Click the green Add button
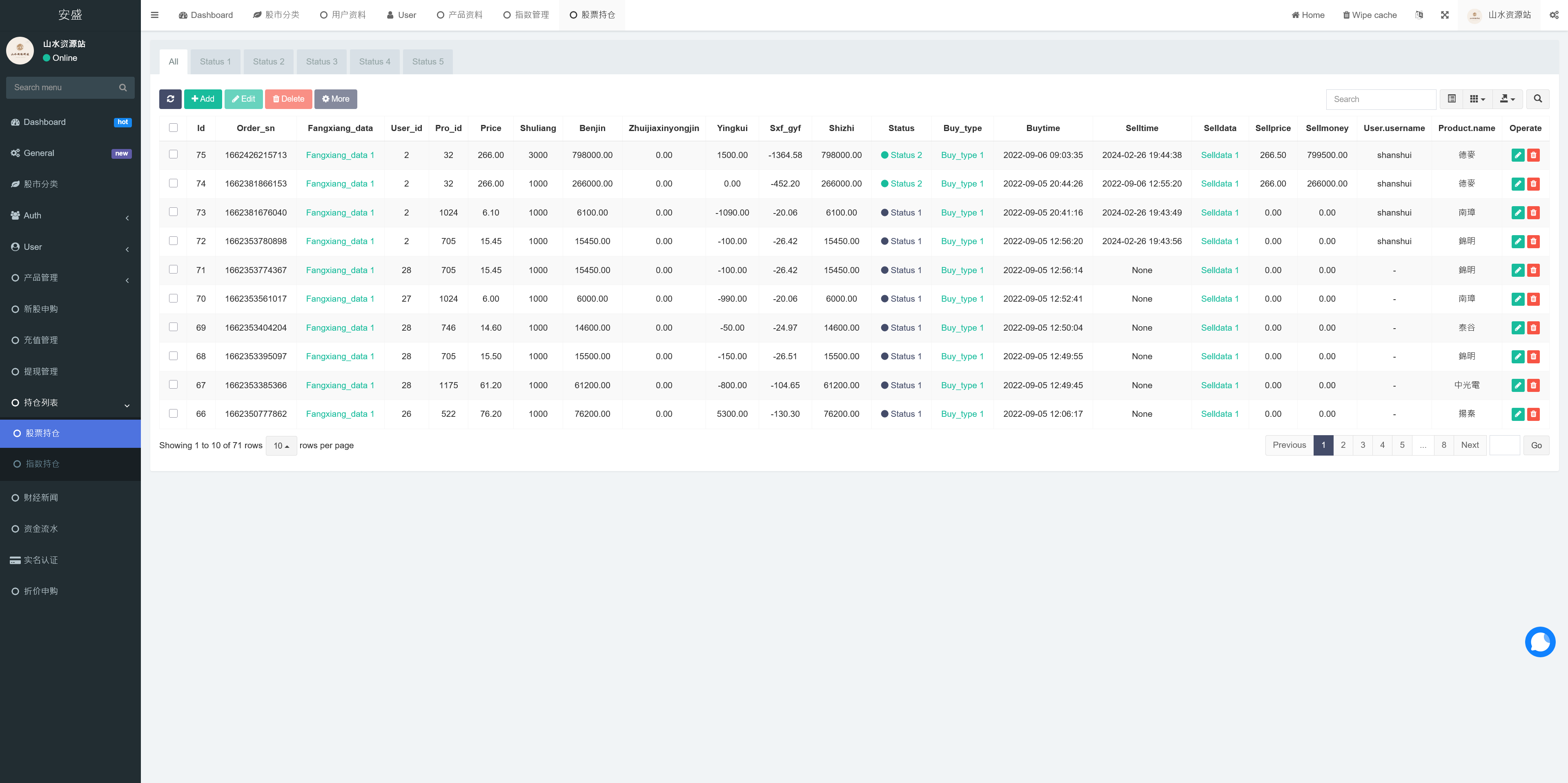 coord(203,98)
